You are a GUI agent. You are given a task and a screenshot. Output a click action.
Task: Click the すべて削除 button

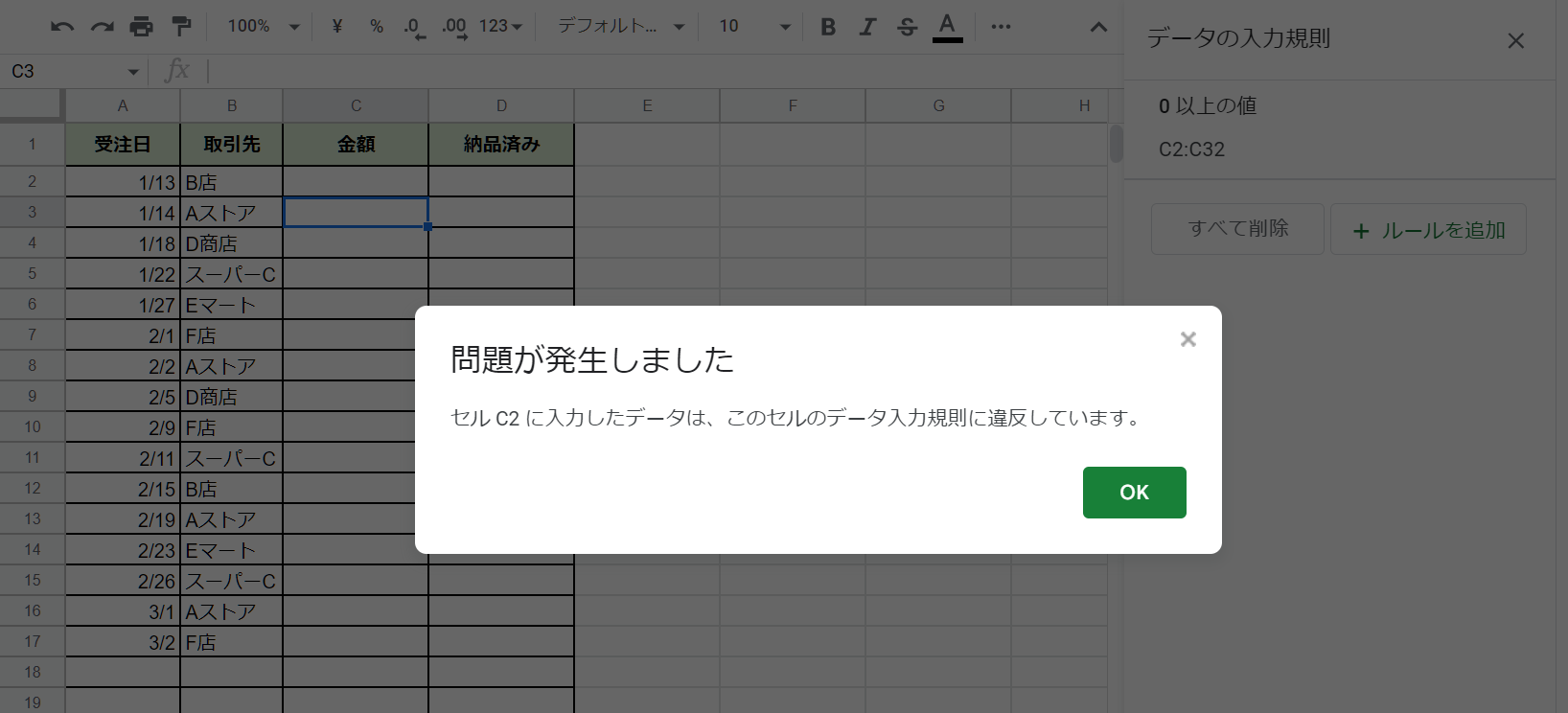(1237, 229)
